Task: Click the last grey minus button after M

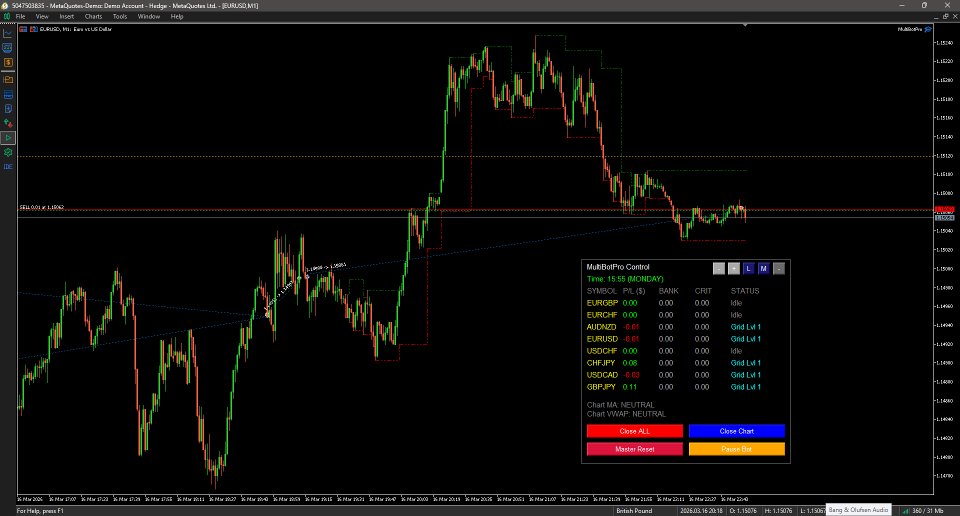Action: [x=778, y=268]
